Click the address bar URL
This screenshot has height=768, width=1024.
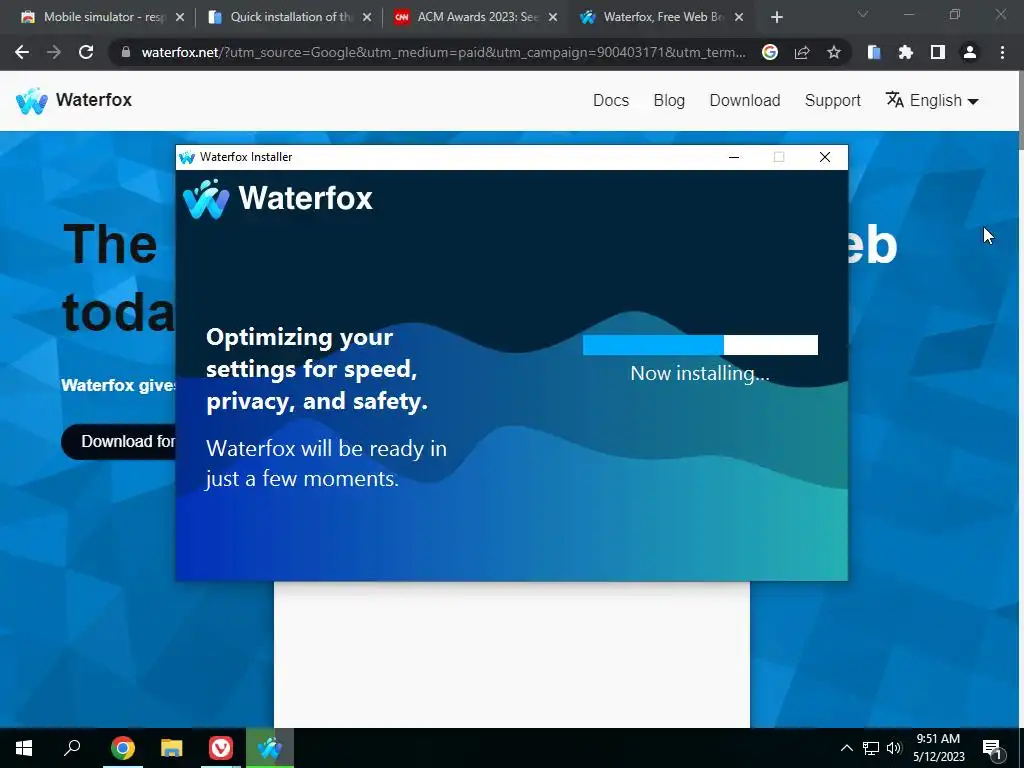[x=443, y=52]
